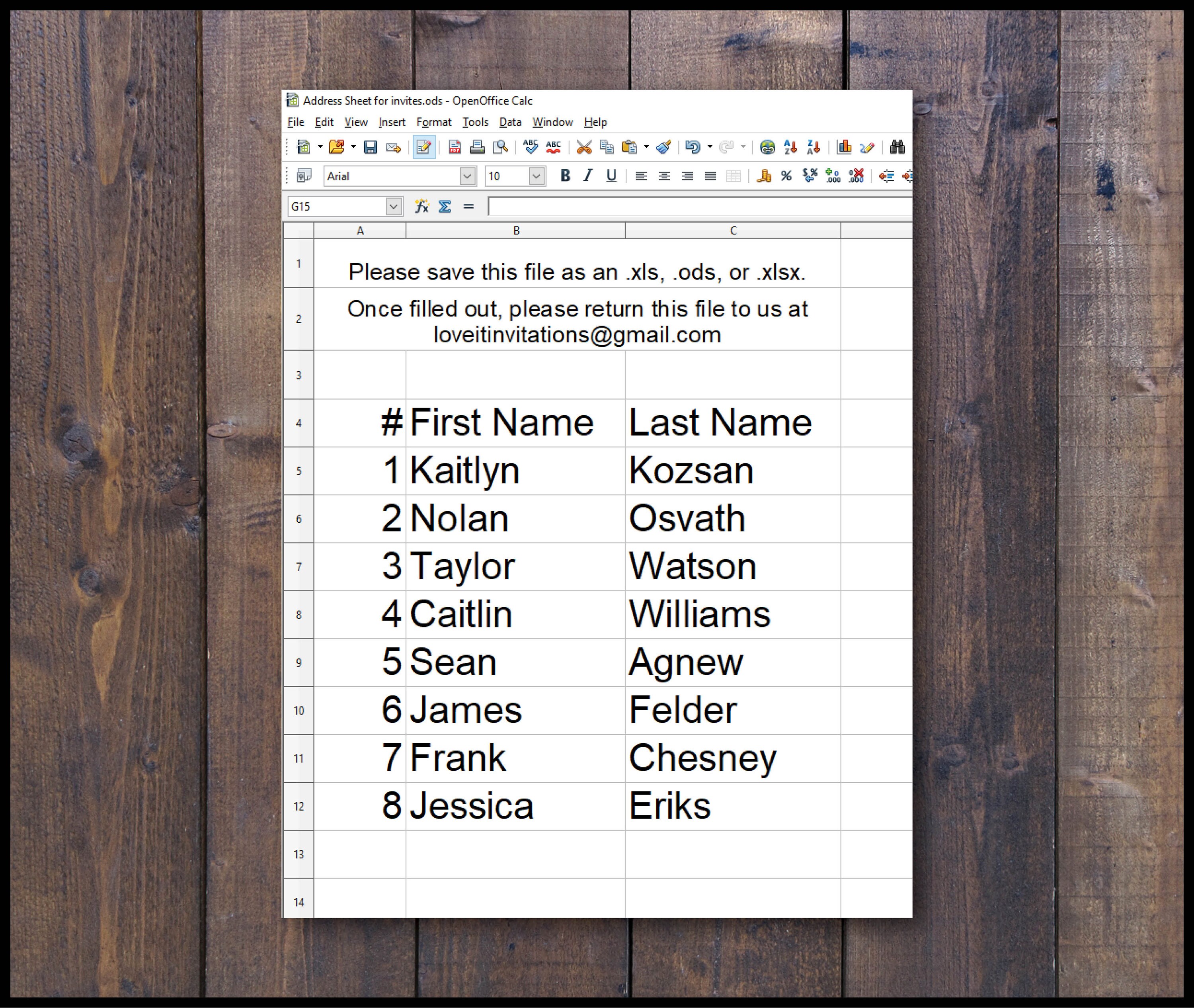Image resolution: width=1194 pixels, height=1008 pixels.
Task: Open the Insert Chart tool
Action: tap(844, 147)
